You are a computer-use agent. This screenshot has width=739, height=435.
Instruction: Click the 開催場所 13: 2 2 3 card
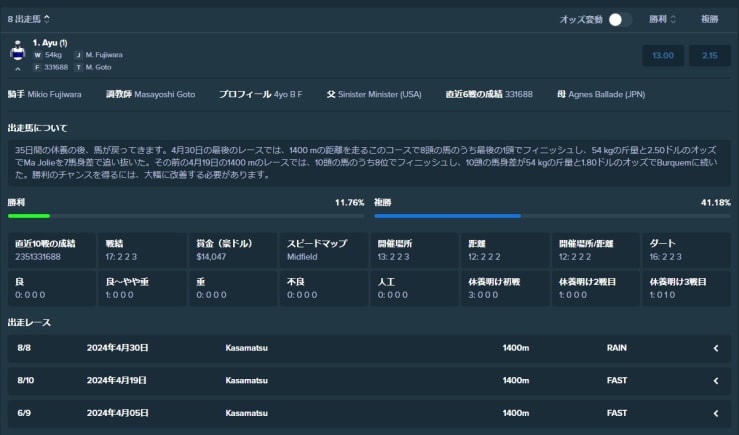(414, 250)
